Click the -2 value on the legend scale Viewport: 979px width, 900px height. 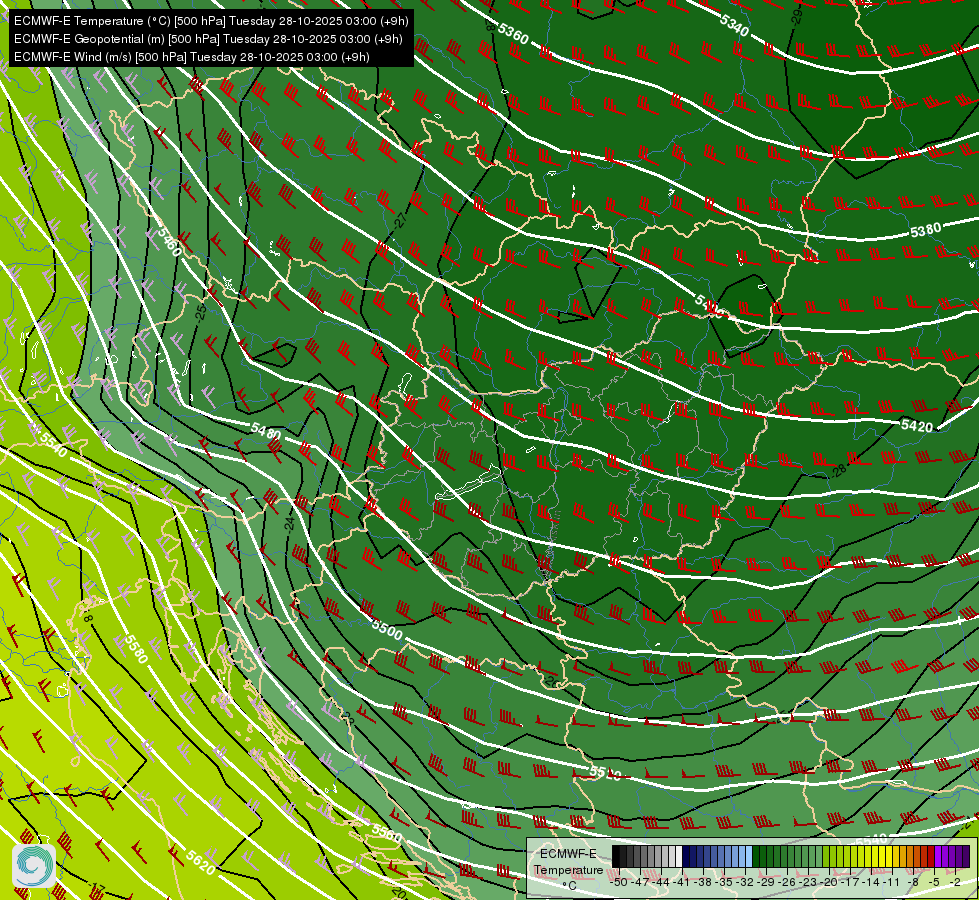pyautogui.click(x=955, y=883)
